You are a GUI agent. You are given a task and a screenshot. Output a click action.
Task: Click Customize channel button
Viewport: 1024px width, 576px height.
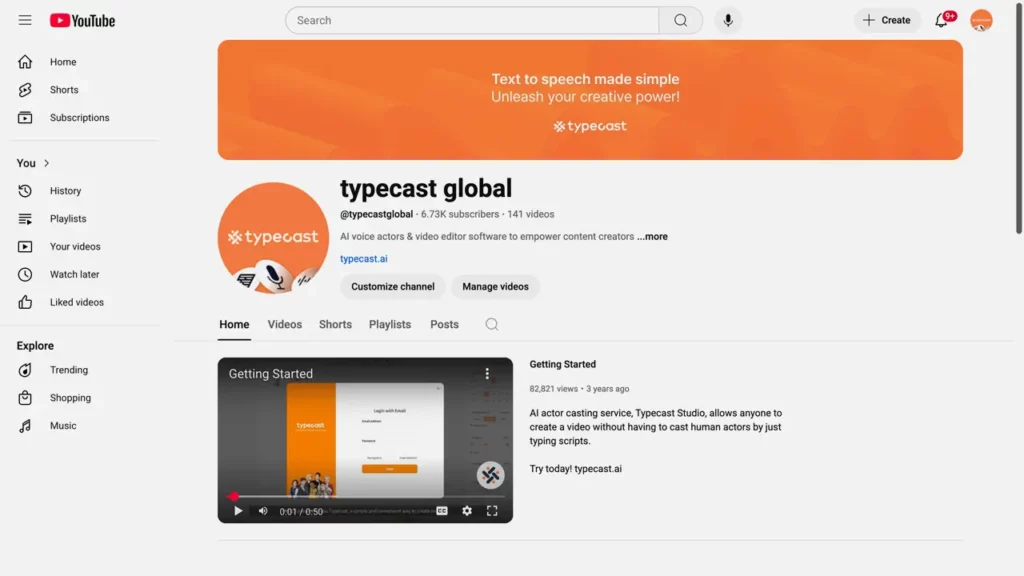click(392, 287)
